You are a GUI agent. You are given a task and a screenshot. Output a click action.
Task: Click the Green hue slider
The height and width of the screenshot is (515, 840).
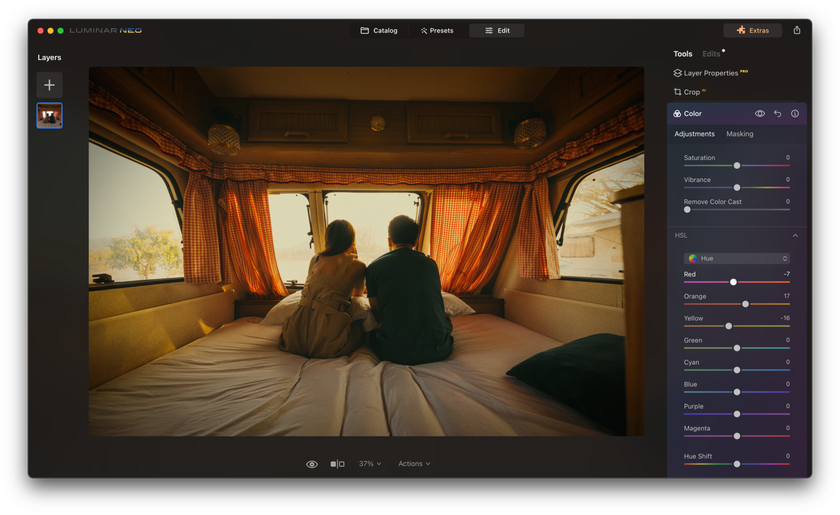coord(737,348)
